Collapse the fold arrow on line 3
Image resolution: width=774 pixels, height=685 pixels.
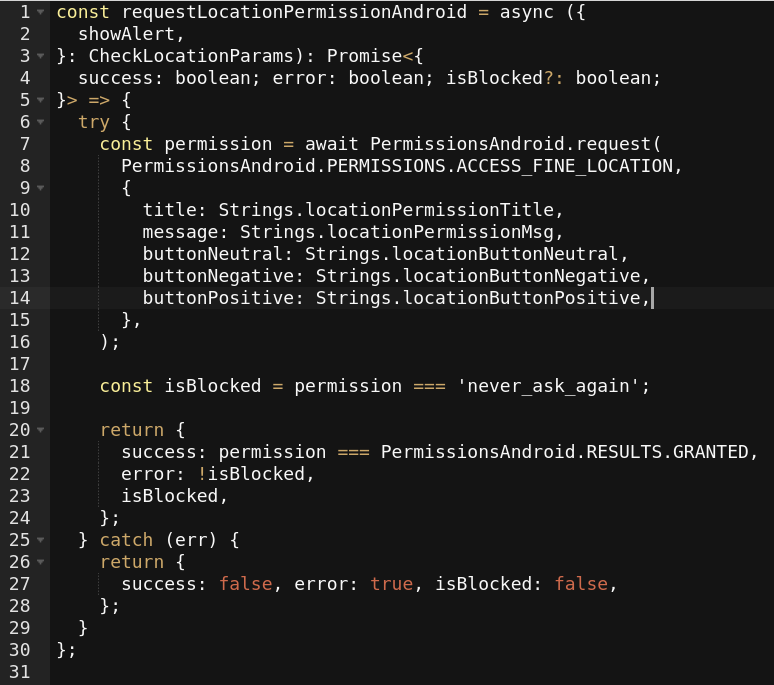pos(40,56)
